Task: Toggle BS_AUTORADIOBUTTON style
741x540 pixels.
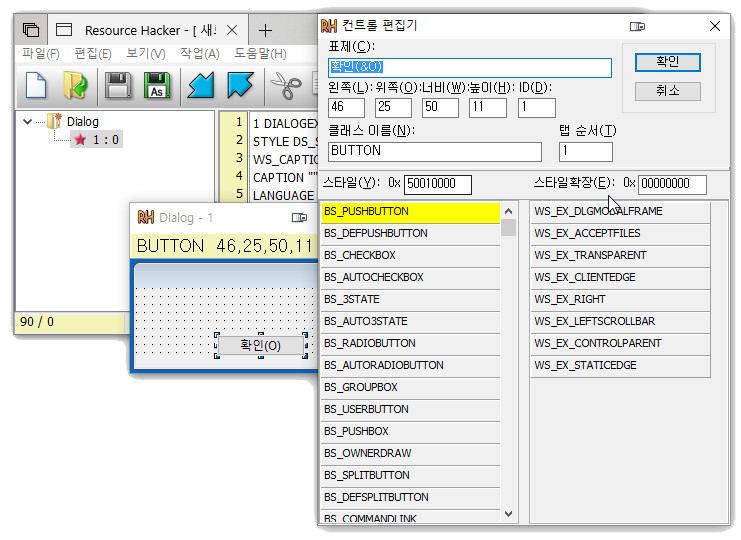Action: tap(410, 366)
